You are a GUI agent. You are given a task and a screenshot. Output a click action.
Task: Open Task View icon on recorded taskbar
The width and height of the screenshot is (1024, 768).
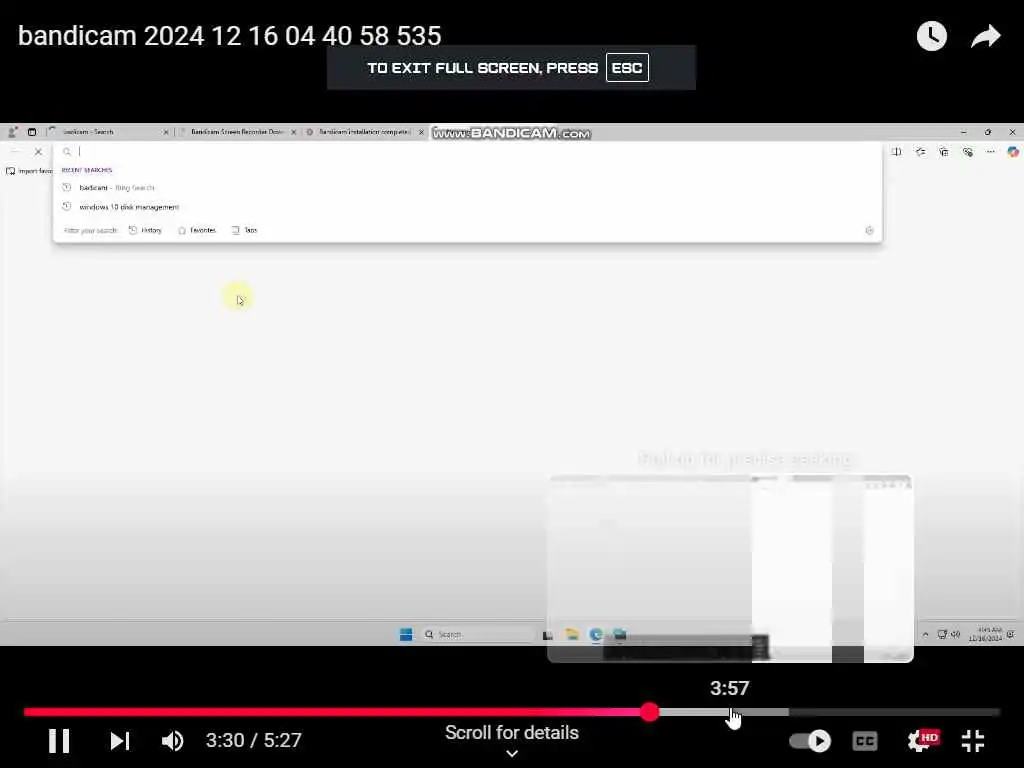pyautogui.click(x=548, y=635)
